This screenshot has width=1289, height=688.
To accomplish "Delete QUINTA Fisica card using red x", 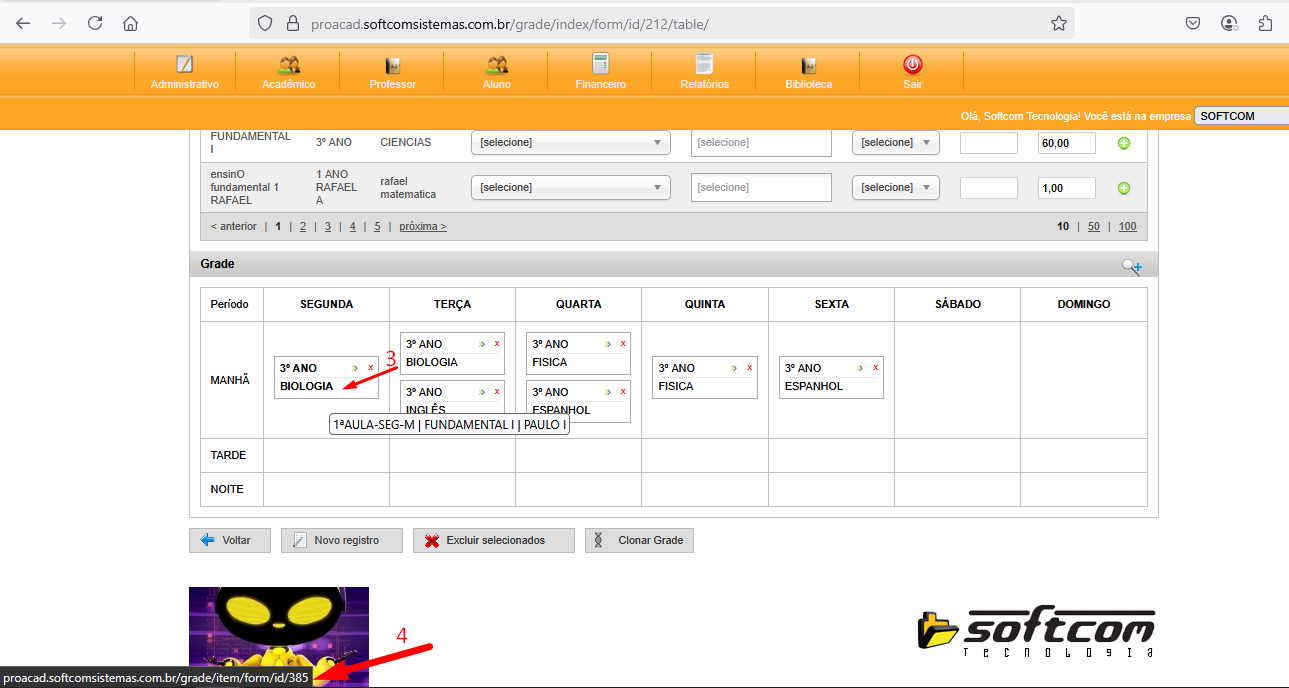I will (749, 368).
